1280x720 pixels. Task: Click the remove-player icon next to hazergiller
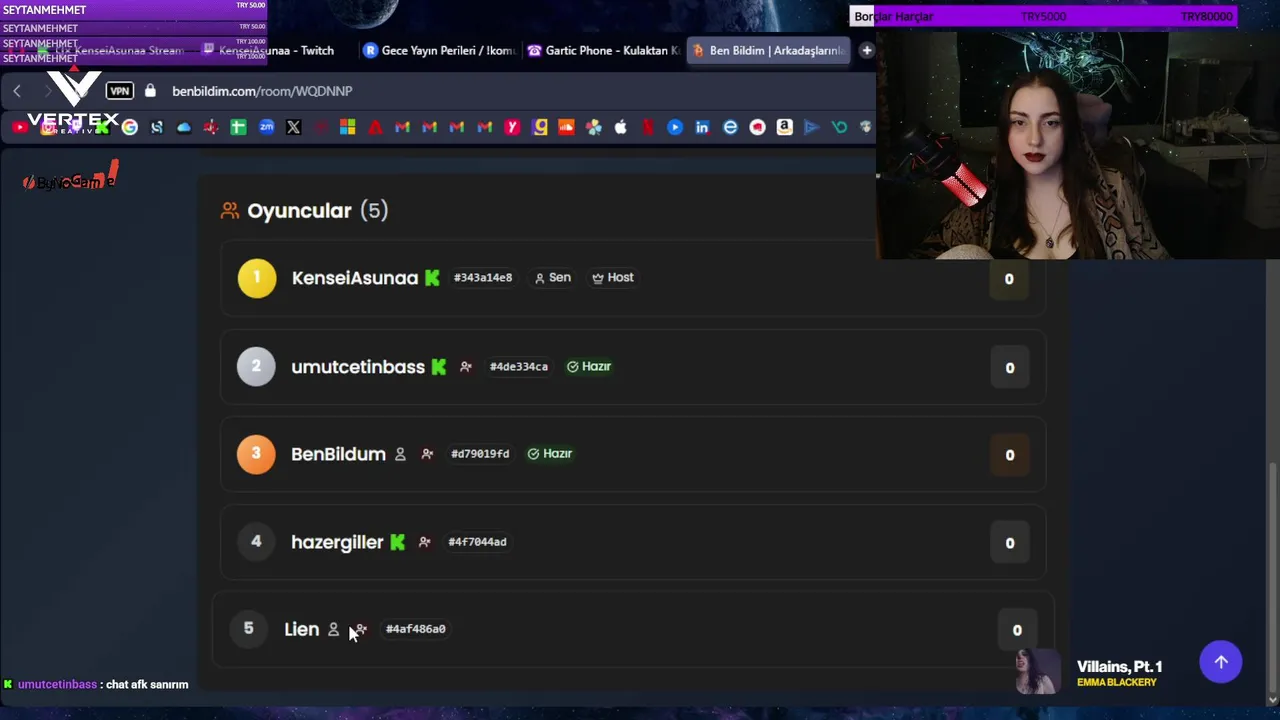pyautogui.click(x=424, y=542)
